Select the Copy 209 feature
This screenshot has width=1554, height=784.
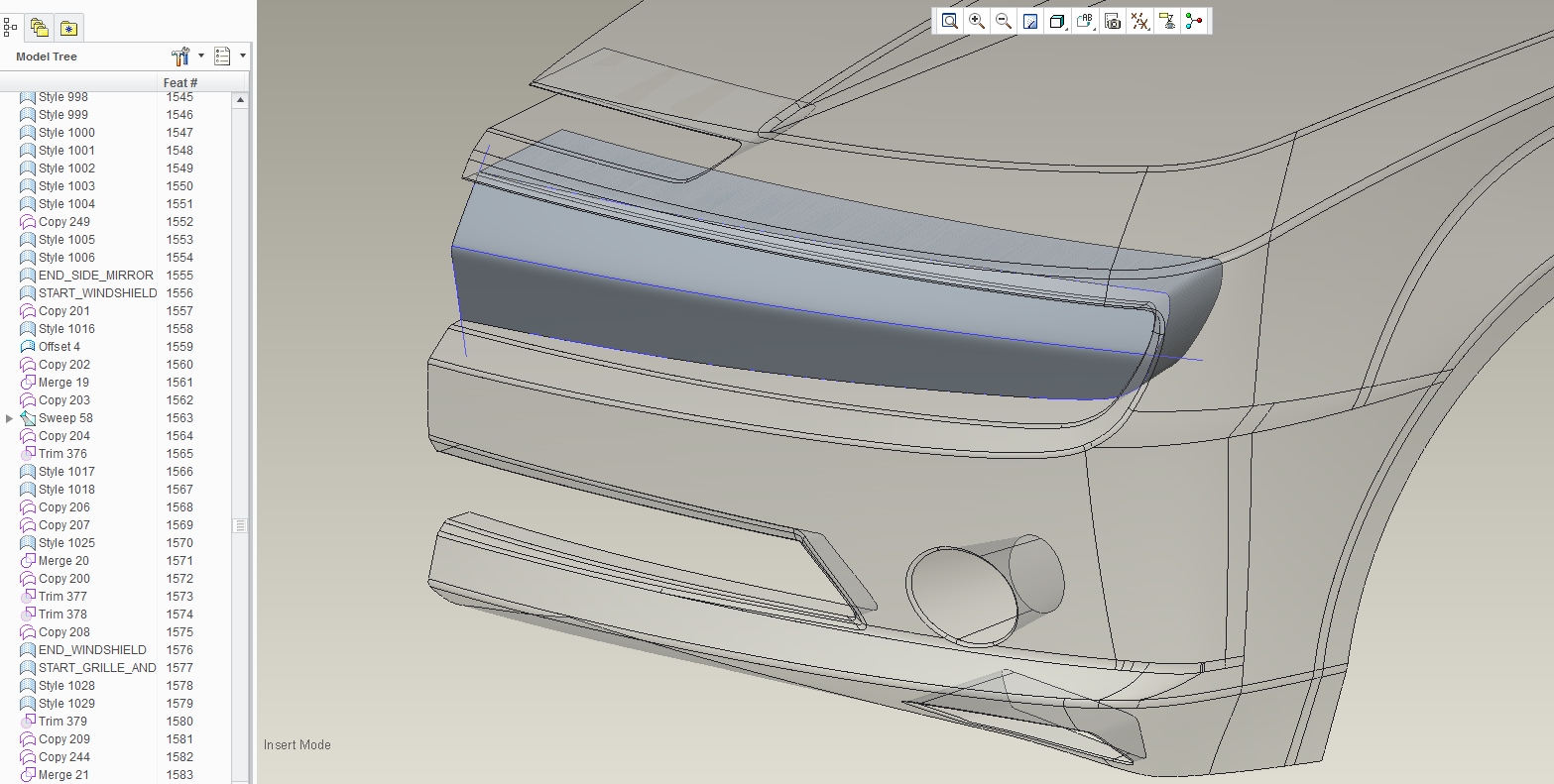pos(64,739)
